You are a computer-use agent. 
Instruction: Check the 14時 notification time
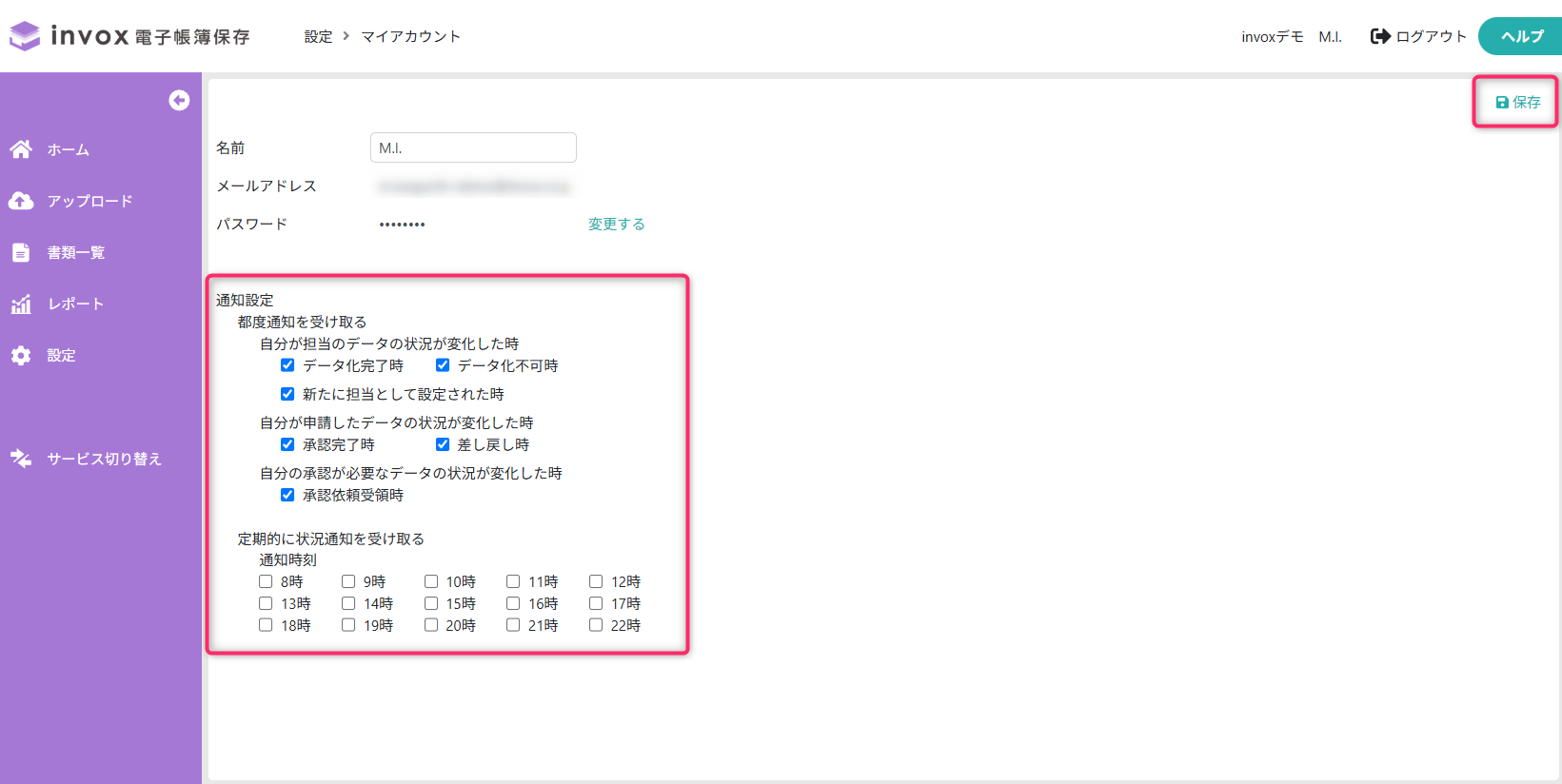pos(348,603)
